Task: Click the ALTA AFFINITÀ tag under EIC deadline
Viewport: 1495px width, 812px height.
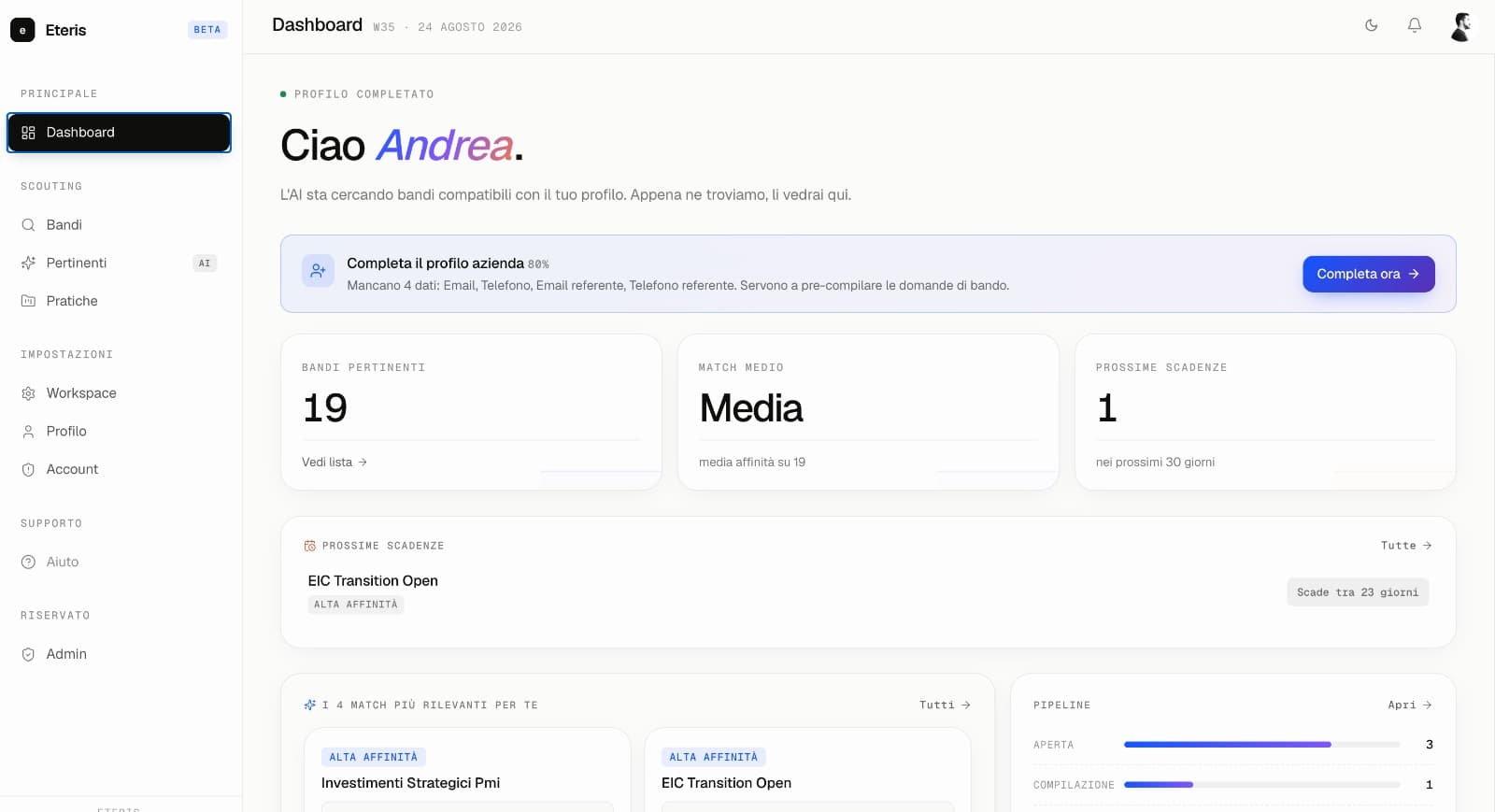Action: point(356,605)
